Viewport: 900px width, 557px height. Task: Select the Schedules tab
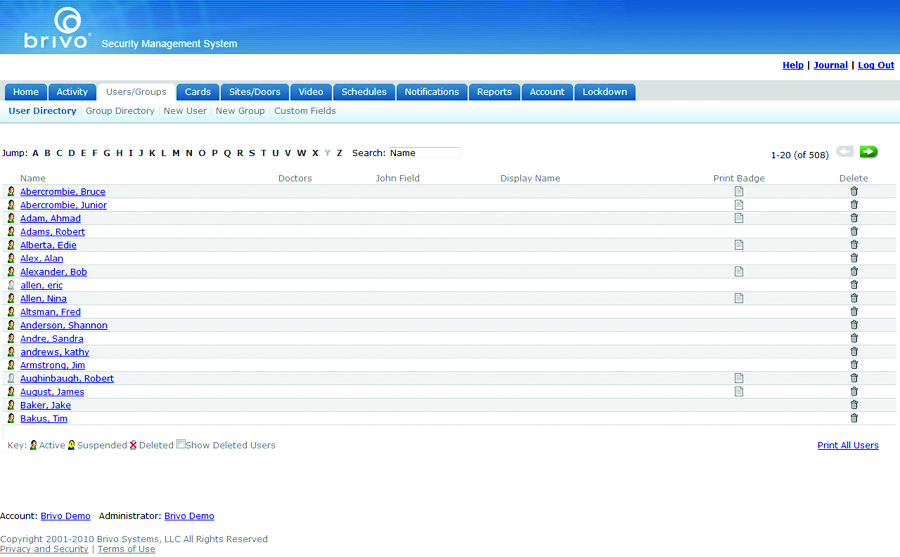click(364, 92)
